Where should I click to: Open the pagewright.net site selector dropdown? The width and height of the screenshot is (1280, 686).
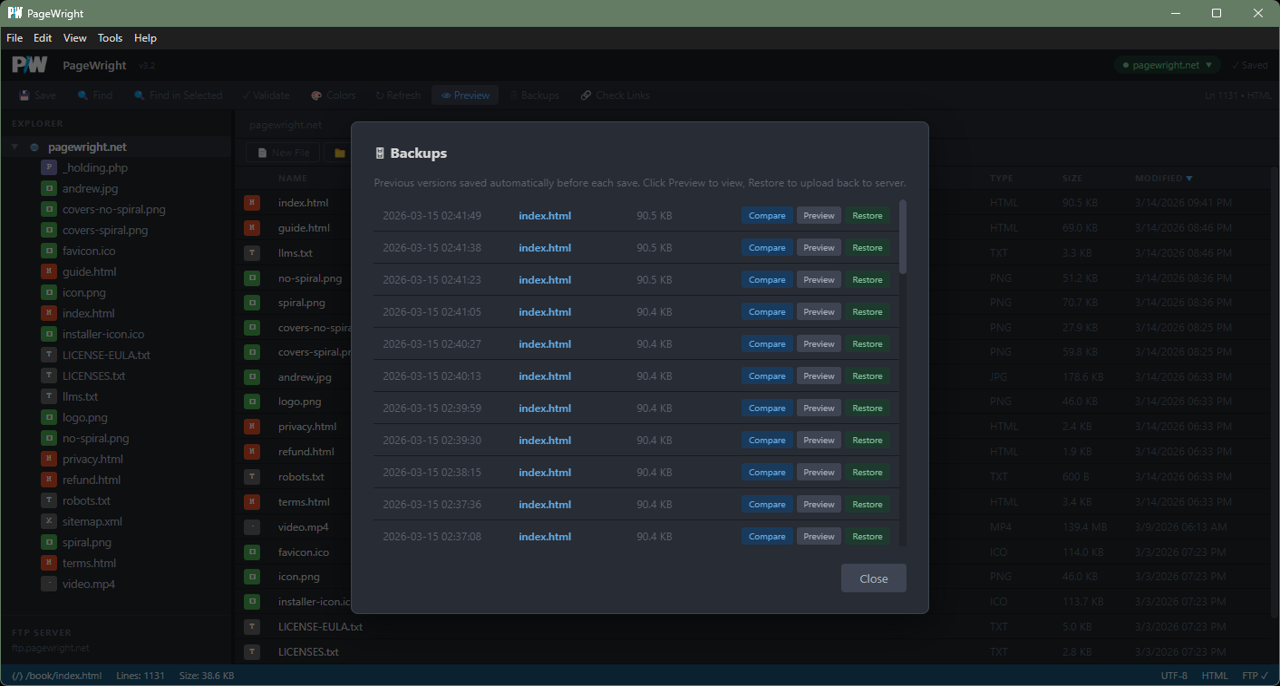point(1166,64)
